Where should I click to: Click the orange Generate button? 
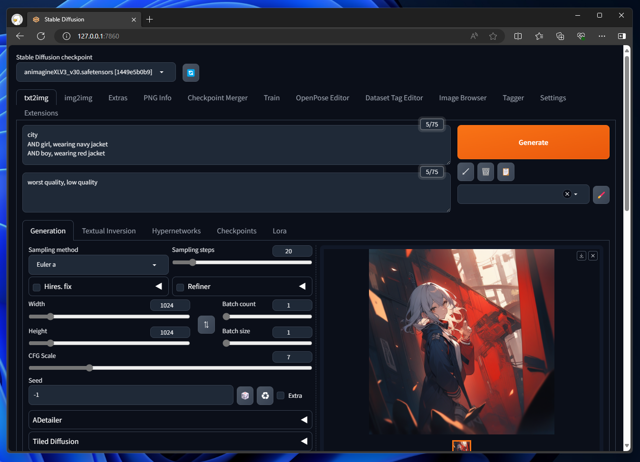tap(533, 142)
